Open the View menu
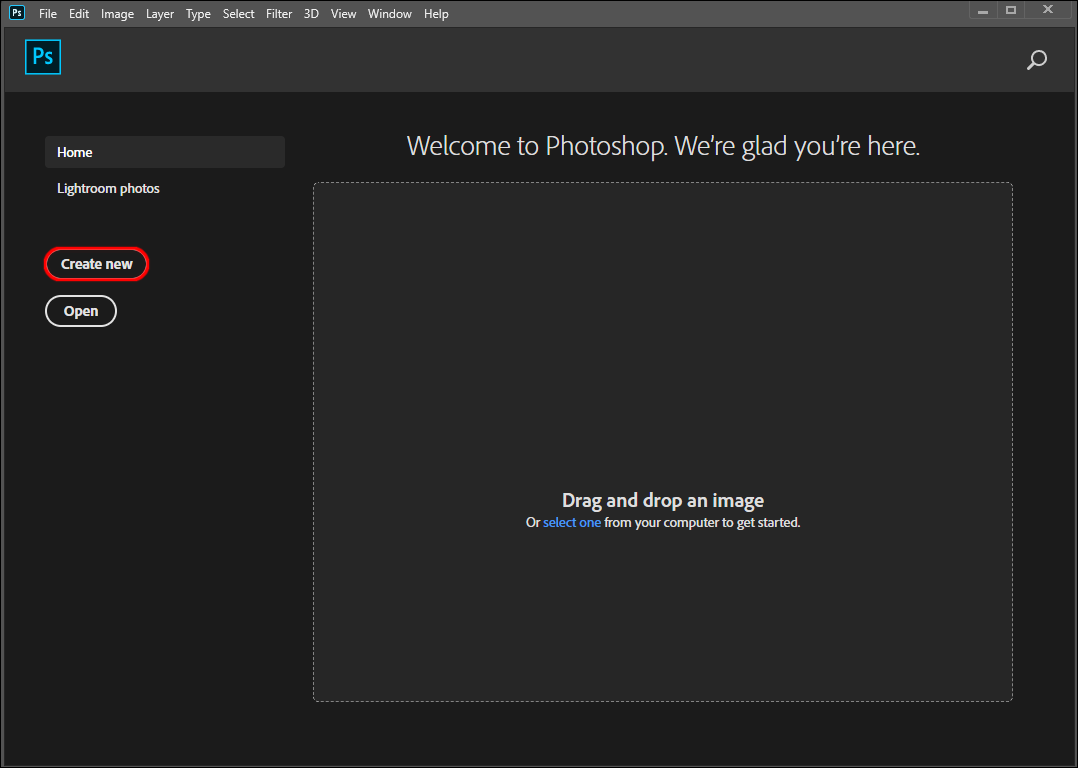 [343, 14]
